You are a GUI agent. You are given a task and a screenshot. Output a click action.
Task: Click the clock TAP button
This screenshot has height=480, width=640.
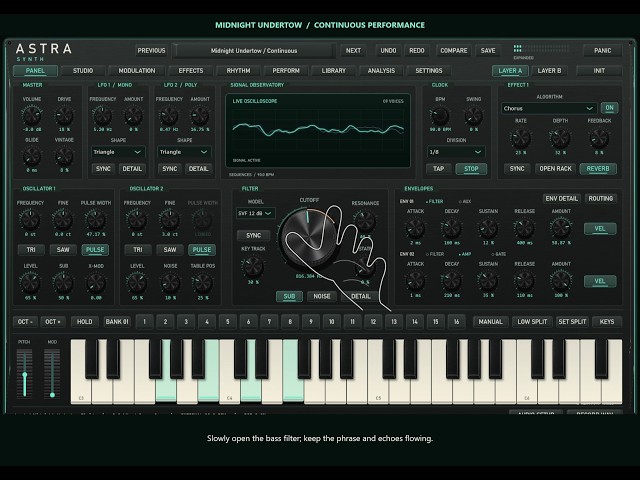point(438,169)
